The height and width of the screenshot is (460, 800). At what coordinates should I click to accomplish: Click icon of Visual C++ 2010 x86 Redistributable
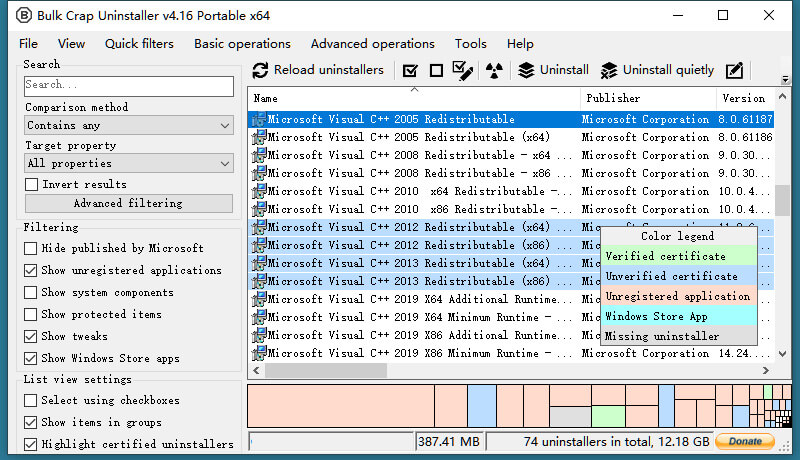(259, 209)
